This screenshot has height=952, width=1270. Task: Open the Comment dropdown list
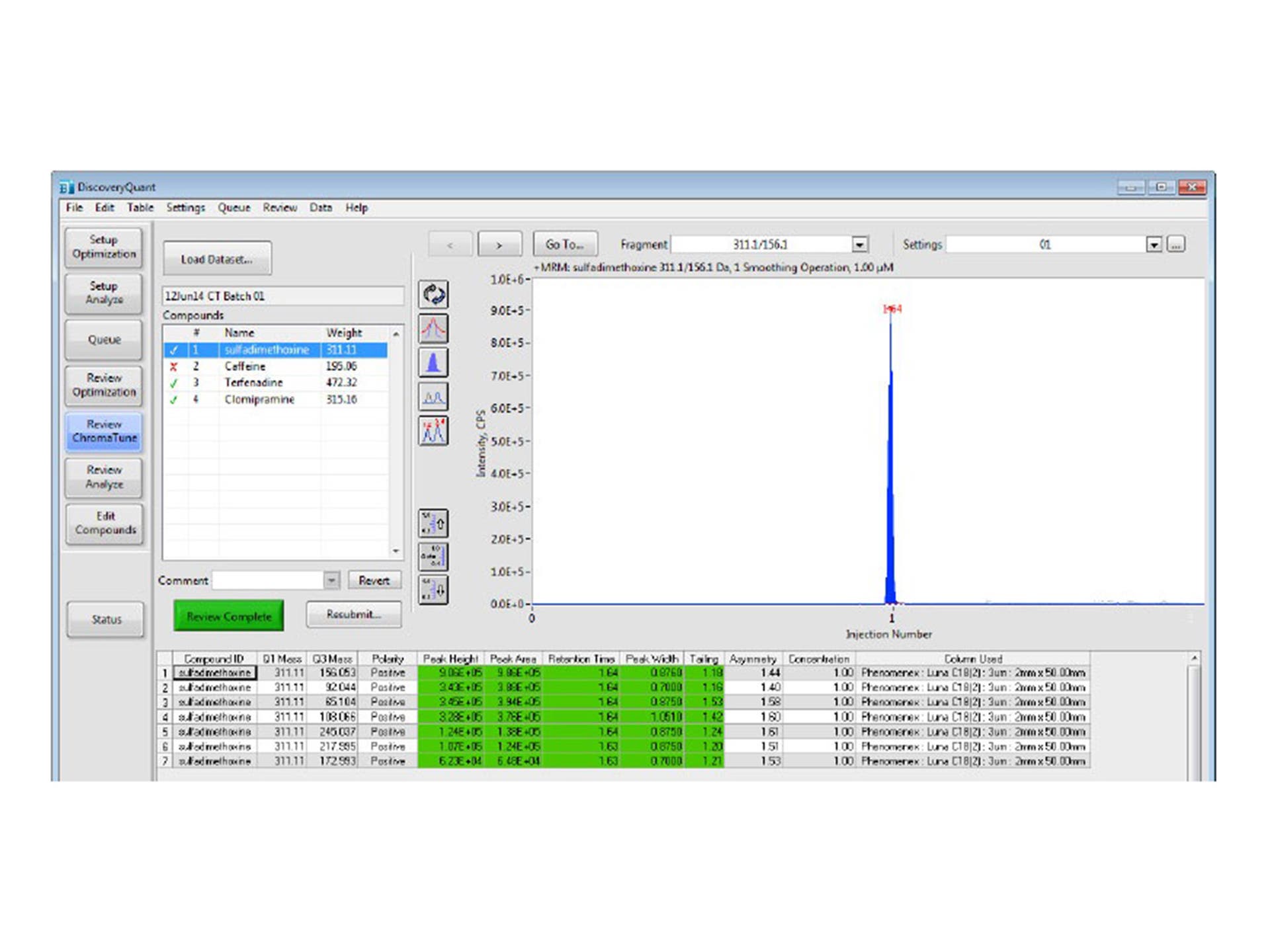coord(331,580)
